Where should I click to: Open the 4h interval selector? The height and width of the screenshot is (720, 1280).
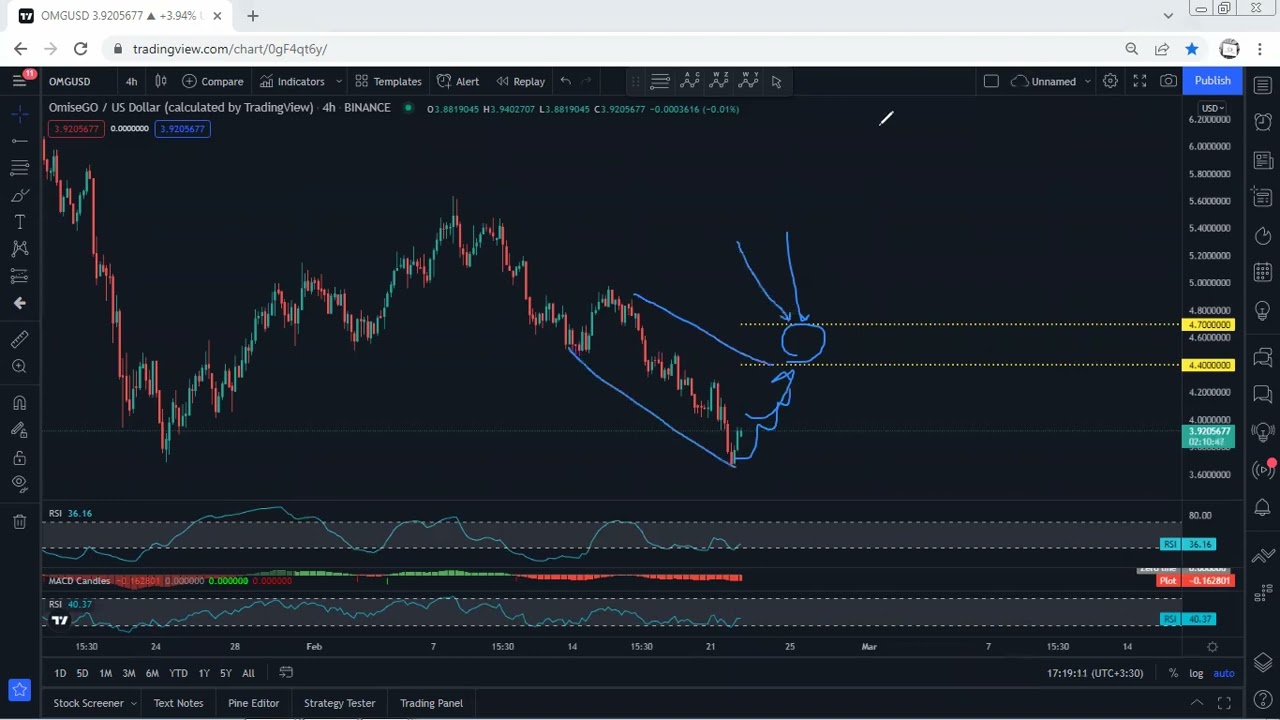(x=131, y=81)
